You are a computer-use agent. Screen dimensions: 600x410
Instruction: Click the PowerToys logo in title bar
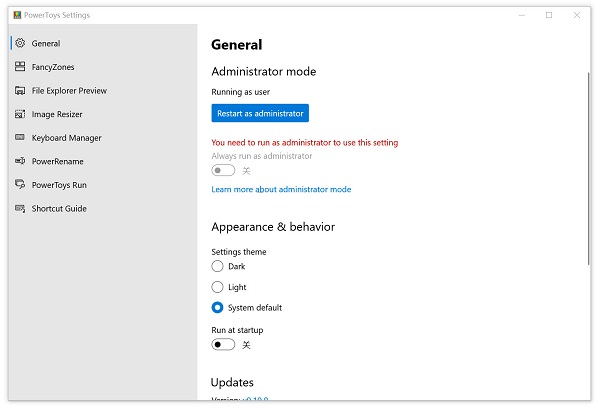(x=17, y=15)
